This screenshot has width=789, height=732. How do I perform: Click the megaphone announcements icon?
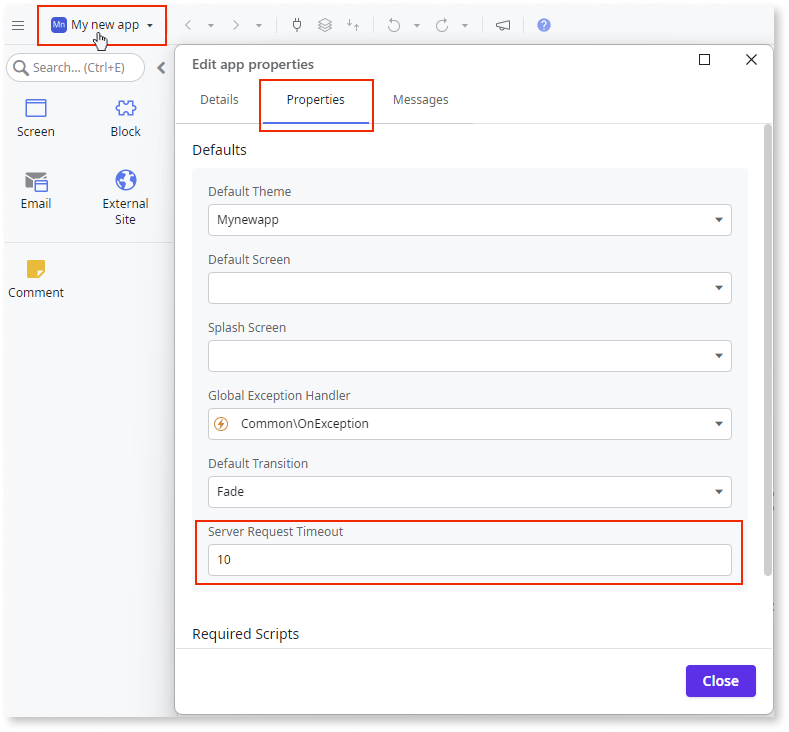pyautogui.click(x=502, y=25)
